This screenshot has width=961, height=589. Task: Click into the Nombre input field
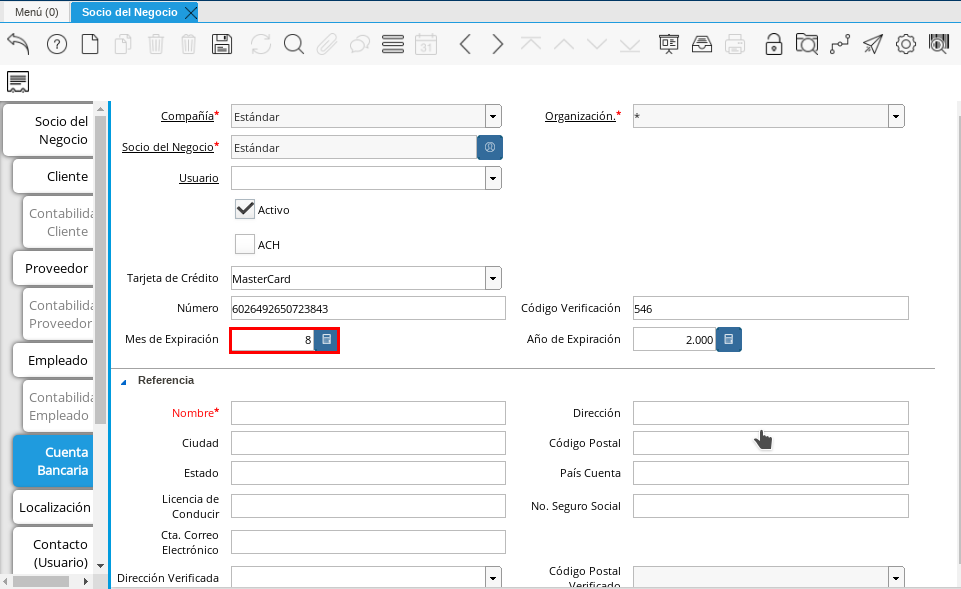point(368,413)
